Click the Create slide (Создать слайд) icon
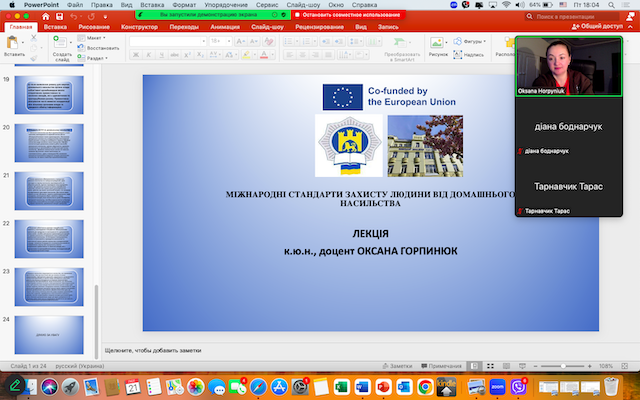The height and width of the screenshot is (400, 640). pos(60,42)
